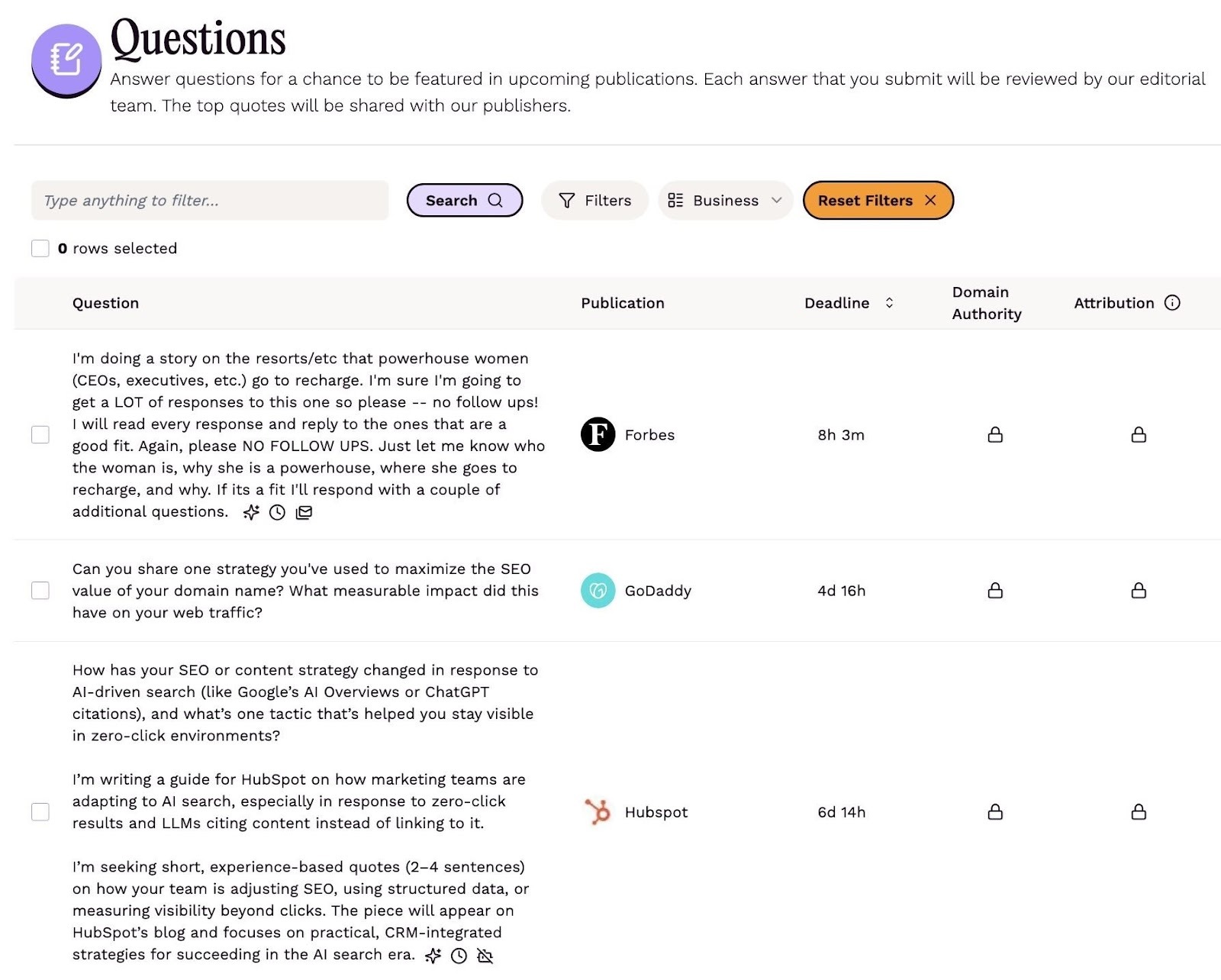1221x980 pixels.
Task: Click the GoDaddy publication logo
Action: pyautogui.click(x=598, y=590)
